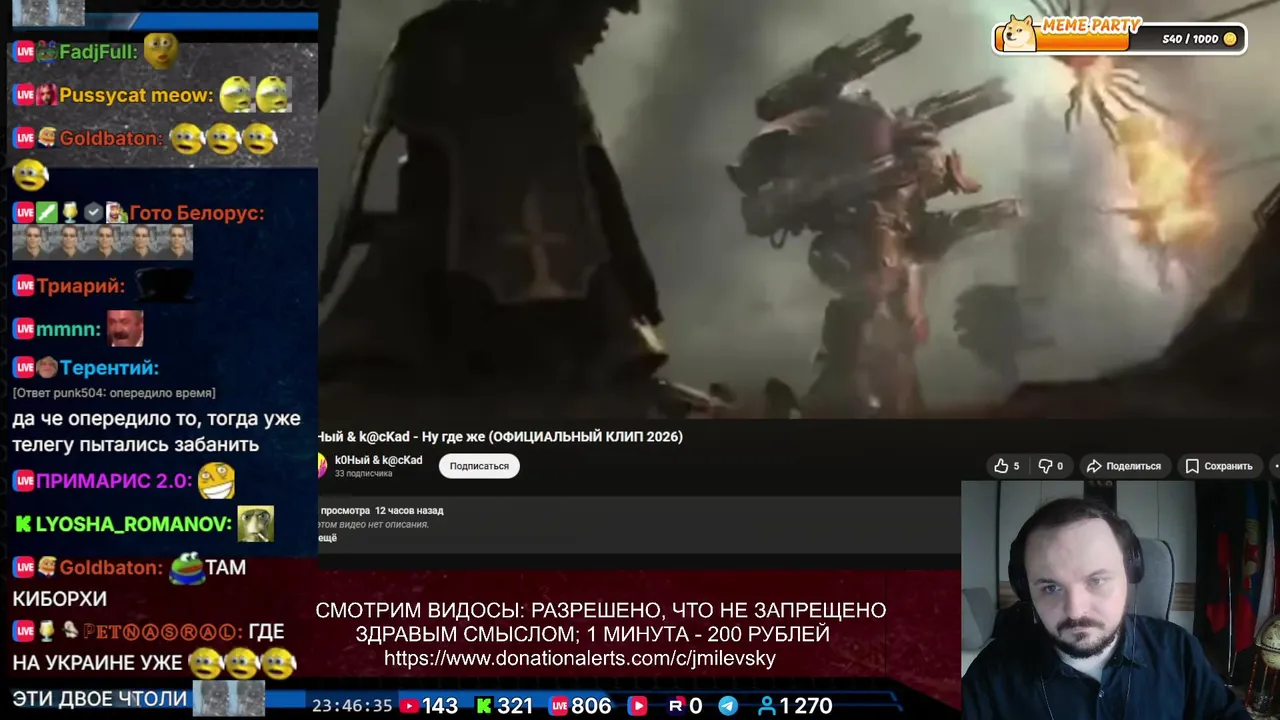Image resolution: width=1280 pixels, height=720 pixels.
Task: Click the laughing man emote in mmnn message
Action: point(125,328)
